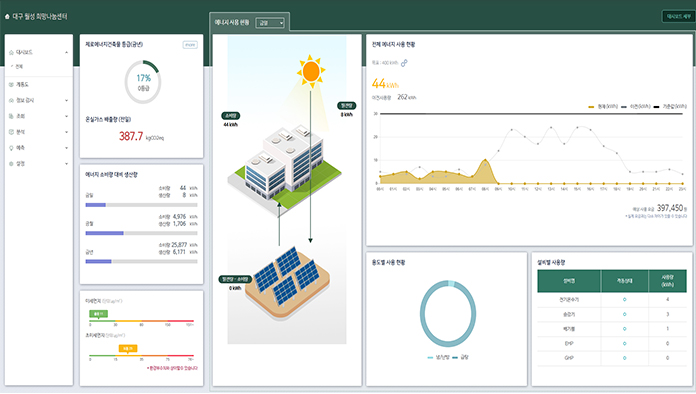Toggle the light blue donut legend item
Screen dimensions: 696x394
[439, 357]
